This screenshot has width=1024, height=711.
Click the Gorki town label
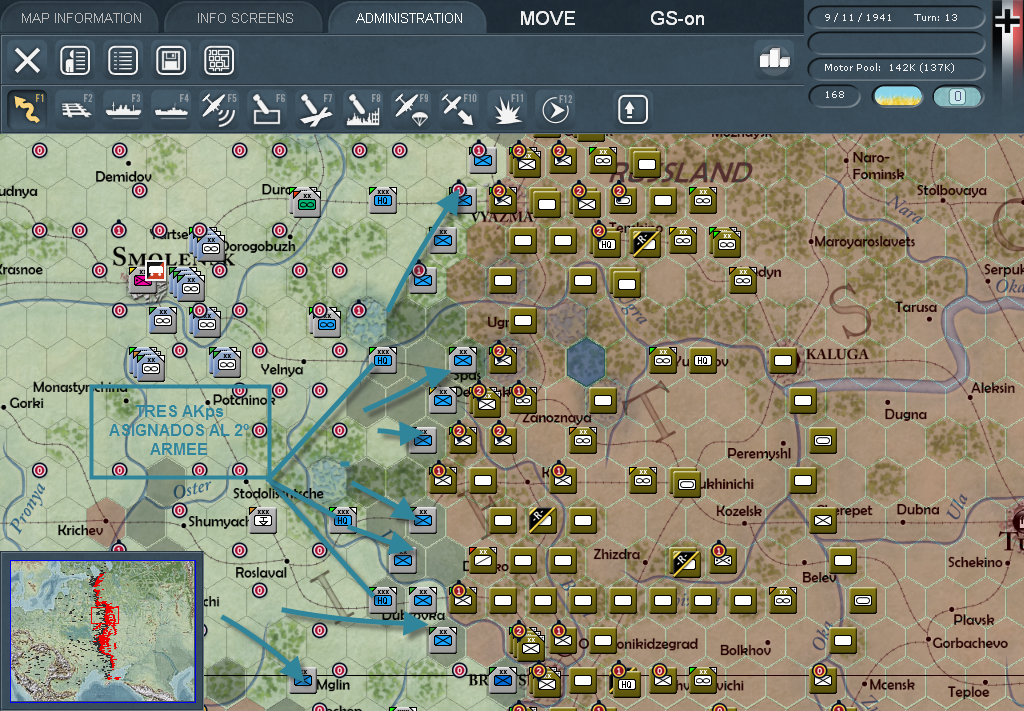tap(27, 403)
